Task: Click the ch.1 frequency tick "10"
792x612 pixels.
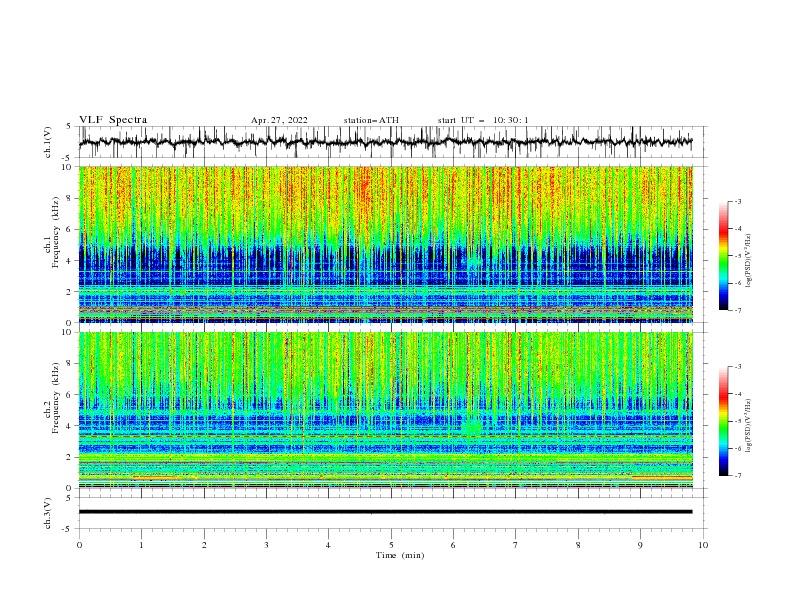Action: coord(66,167)
